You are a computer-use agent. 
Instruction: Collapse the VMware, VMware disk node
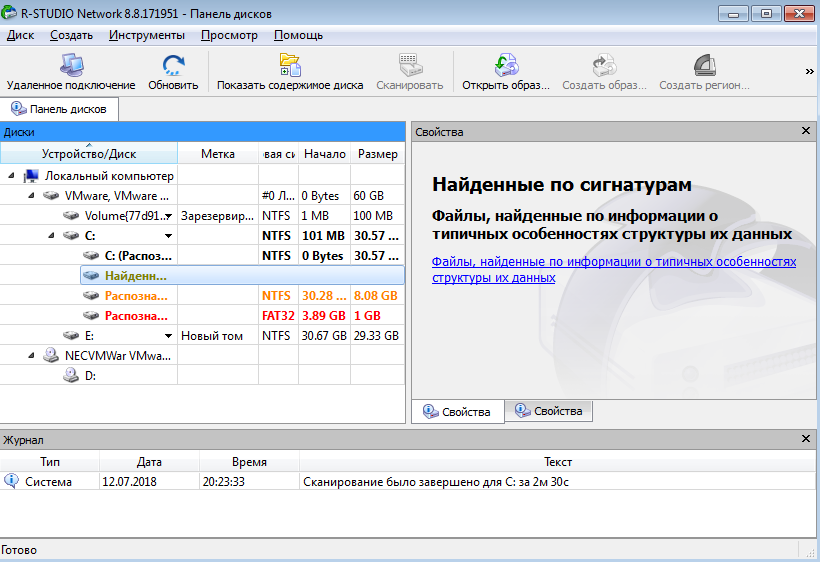click(31, 196)
